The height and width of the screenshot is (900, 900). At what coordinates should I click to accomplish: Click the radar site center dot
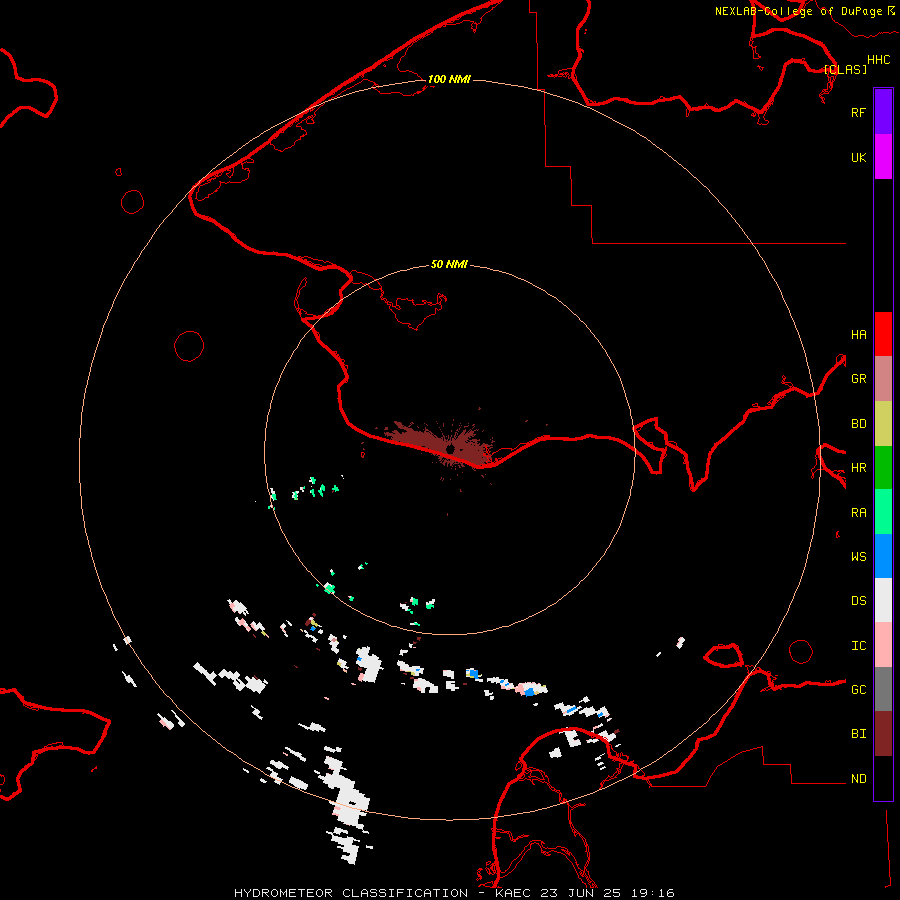pyautogui.click(x=451, y=449)
